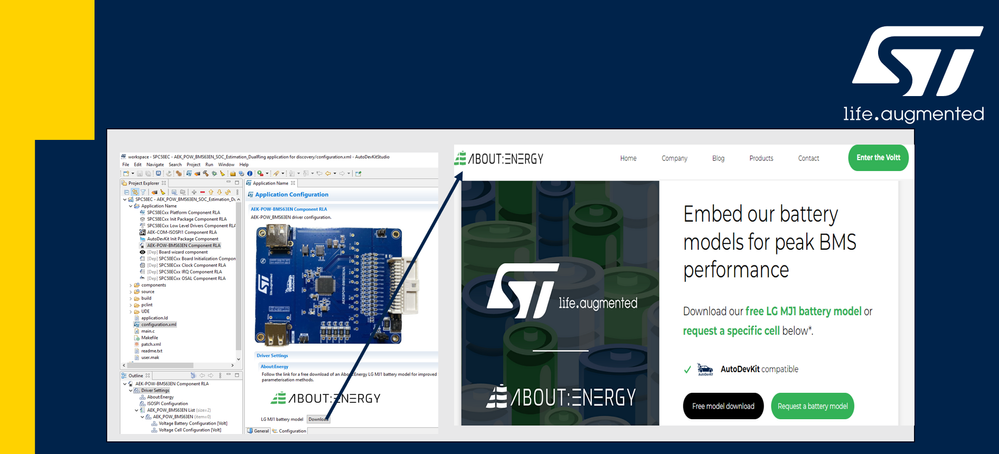Image resolution: width=999 pixels, height=454 pixels.
Task: Open the Project menu
Action: (194, 164)
